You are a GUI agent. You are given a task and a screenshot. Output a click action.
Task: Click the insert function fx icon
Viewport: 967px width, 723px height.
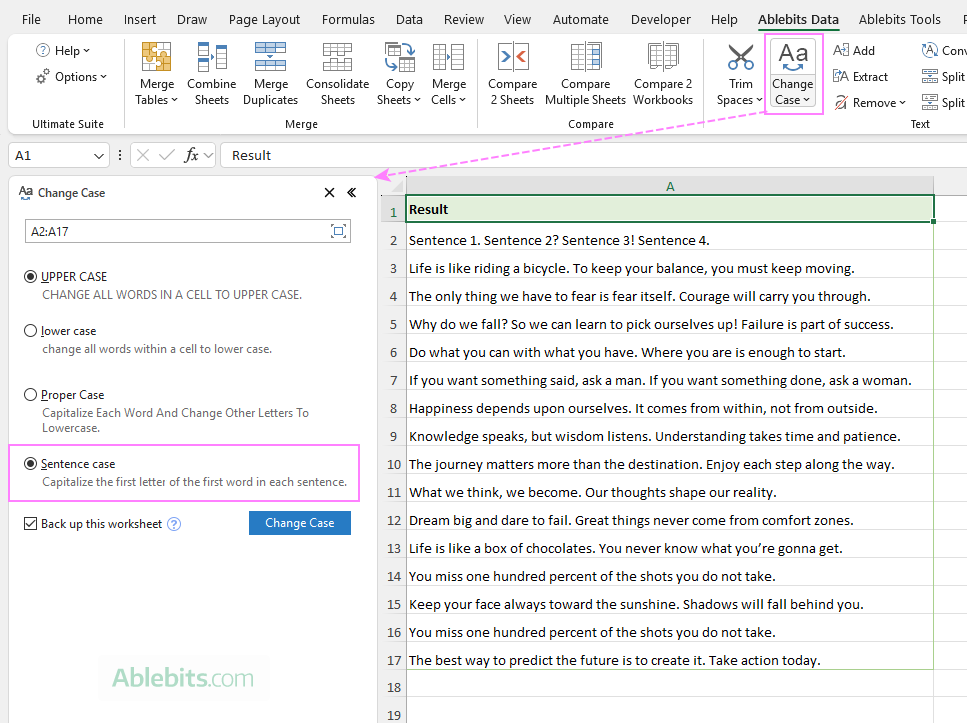(x=191, y=155)
